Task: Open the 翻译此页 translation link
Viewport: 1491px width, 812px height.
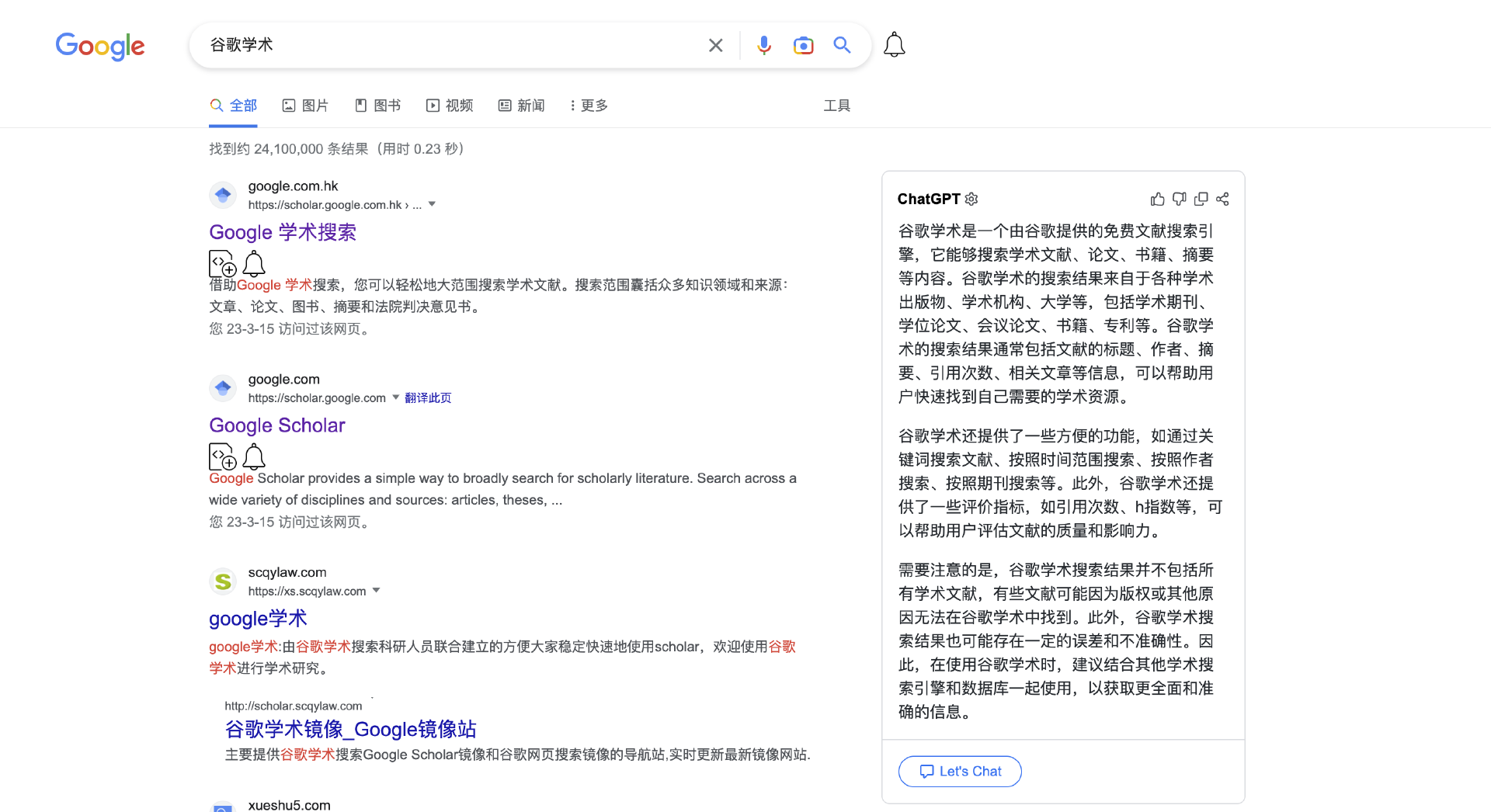Action: [x=428, y=397]
